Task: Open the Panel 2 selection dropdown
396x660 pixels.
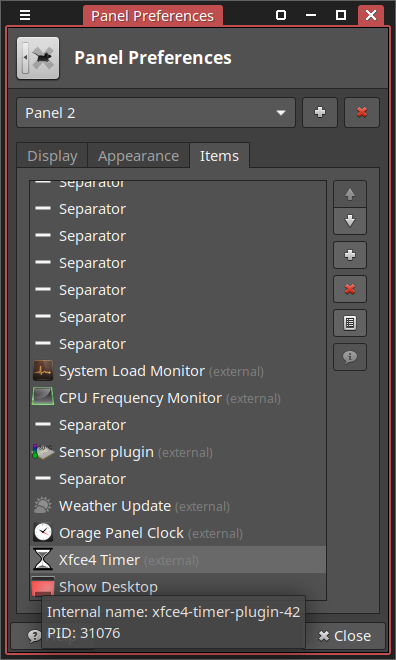Action: 156,113
